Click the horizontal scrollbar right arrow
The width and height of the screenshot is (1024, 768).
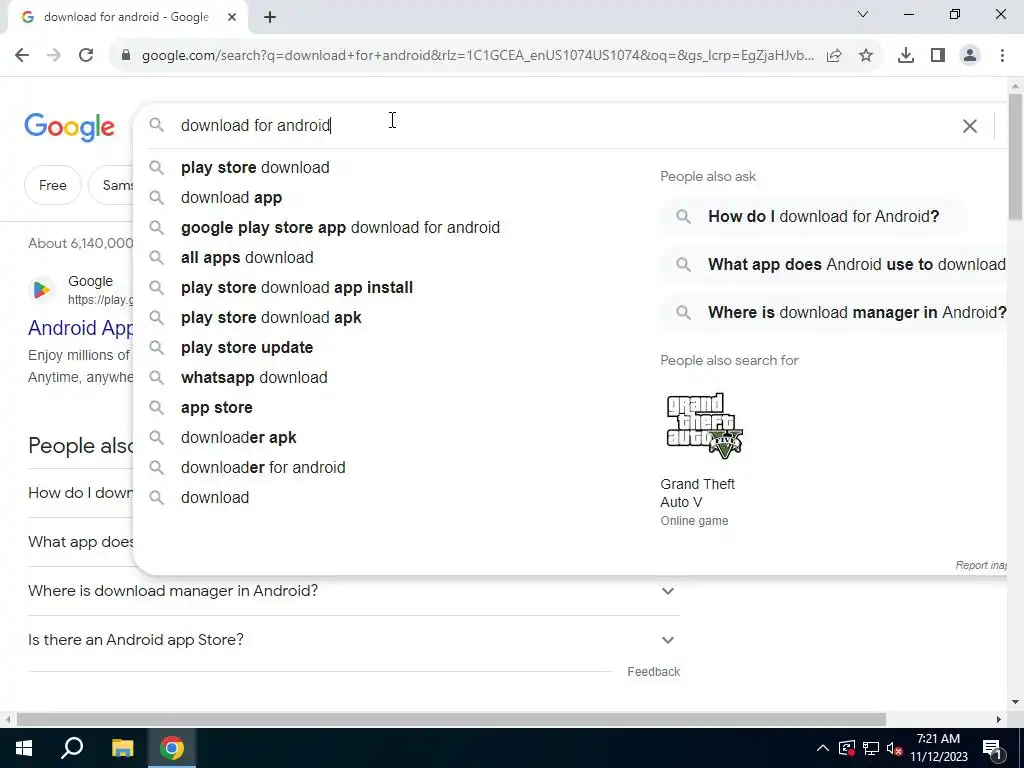(999, 720)
